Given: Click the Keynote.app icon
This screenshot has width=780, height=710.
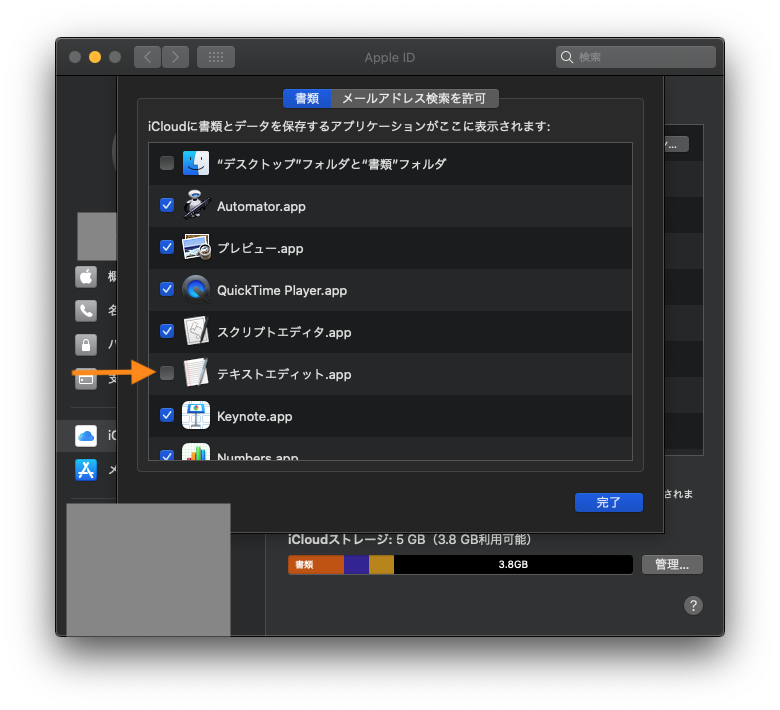Looking at the screenshot, I should [x=195, y=415].
